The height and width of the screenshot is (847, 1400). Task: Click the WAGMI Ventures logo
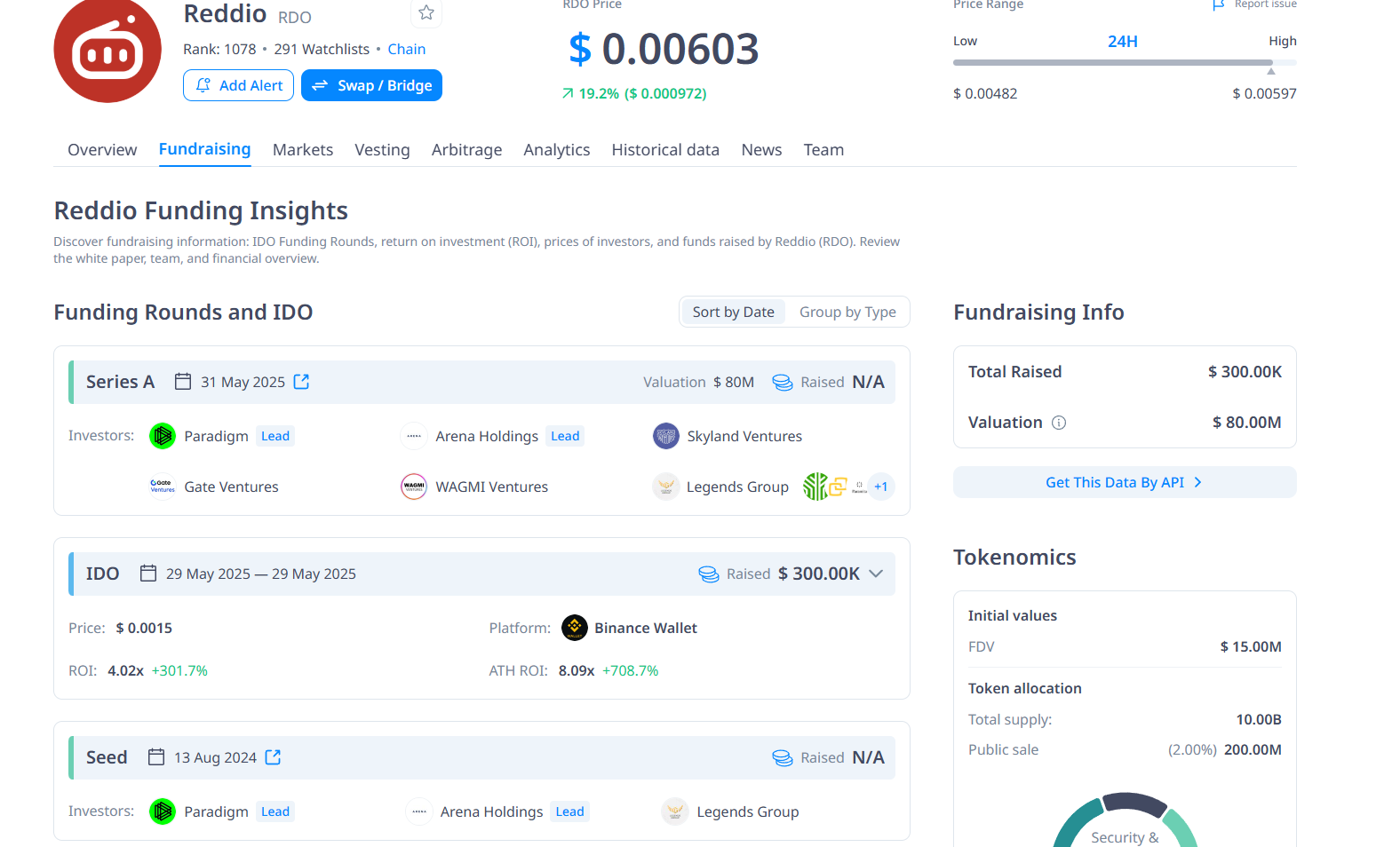tap(414, 487)
